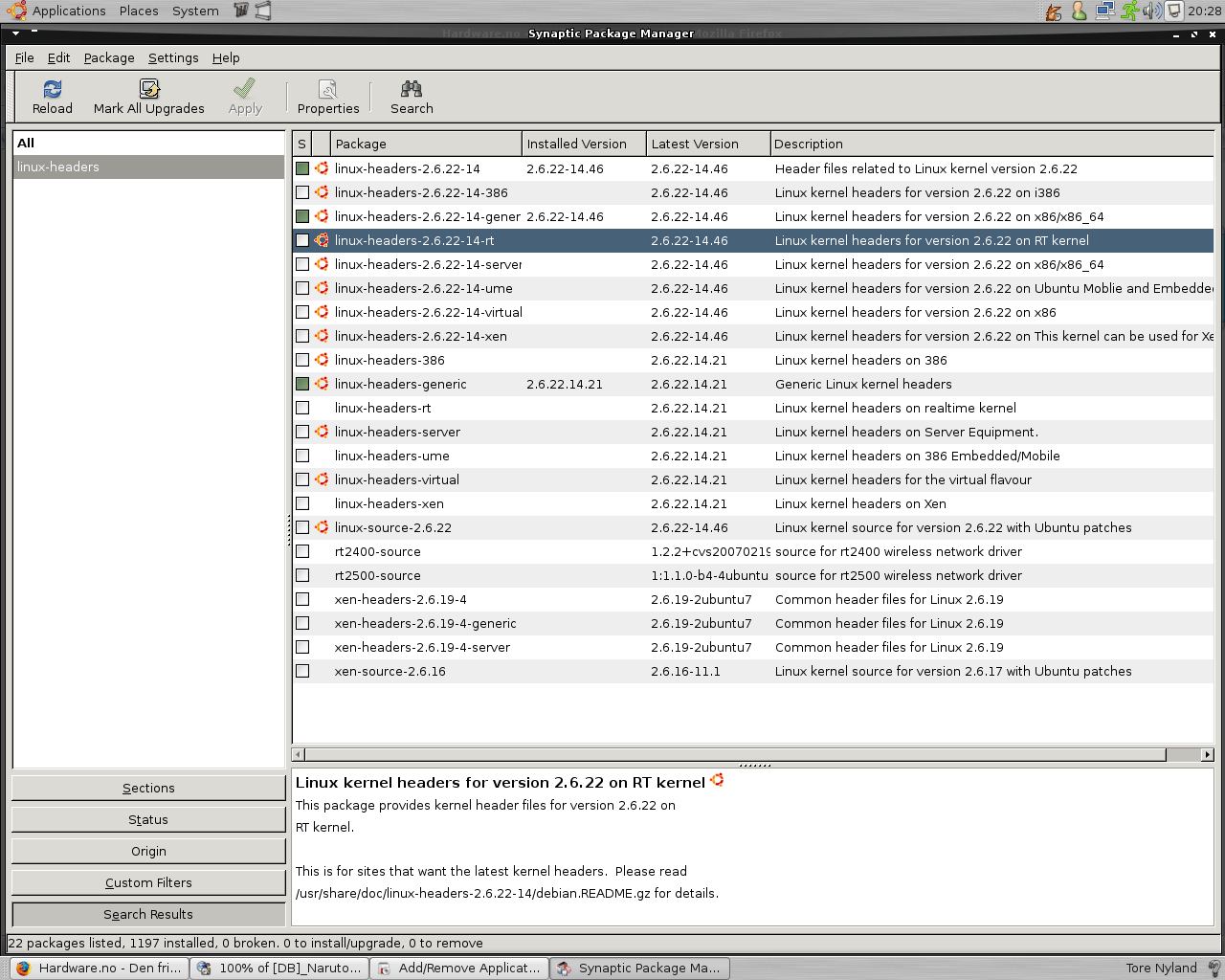Viewport: 1225px width, 980px height.
Task: Click the Ubuntu logo next to Applications
Action: tap(16, 11)
